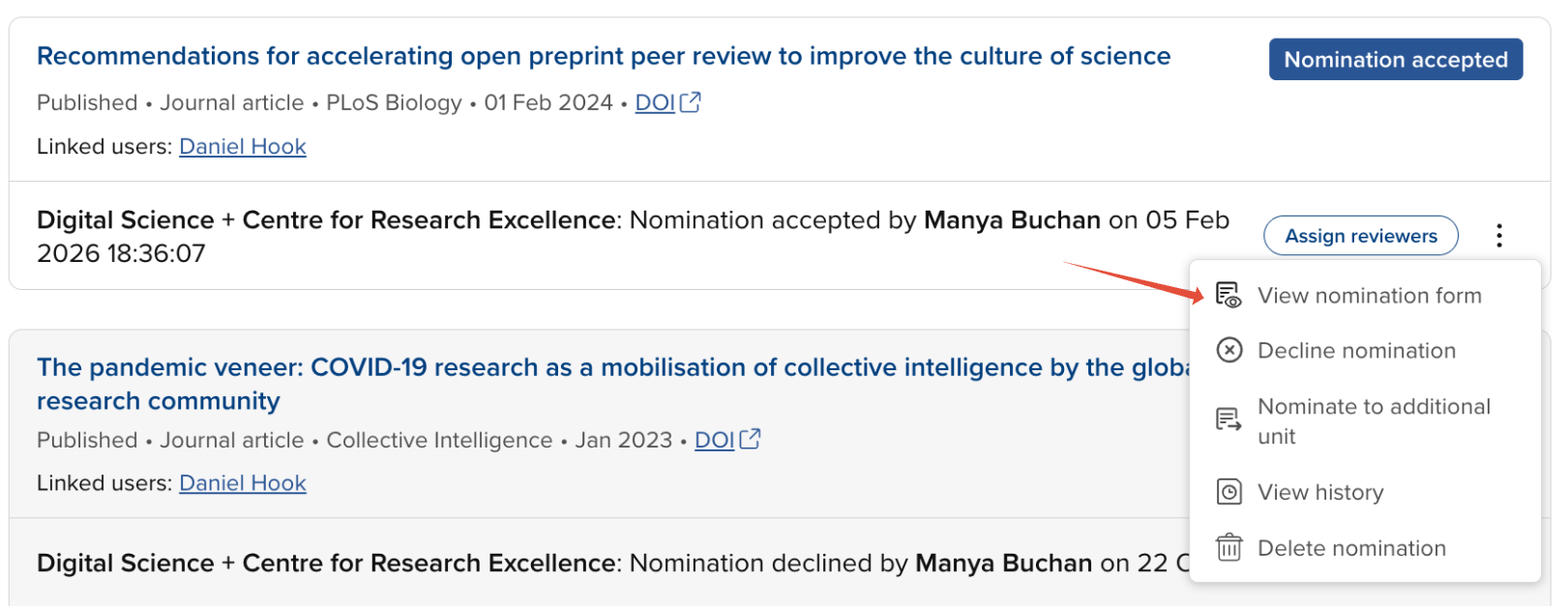Select the 'View nomination form' menu entry
1568x606 pixels.
1369,296
